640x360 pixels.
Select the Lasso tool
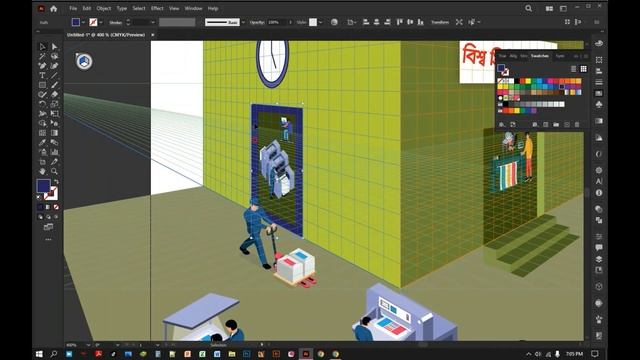click(54, 56)
